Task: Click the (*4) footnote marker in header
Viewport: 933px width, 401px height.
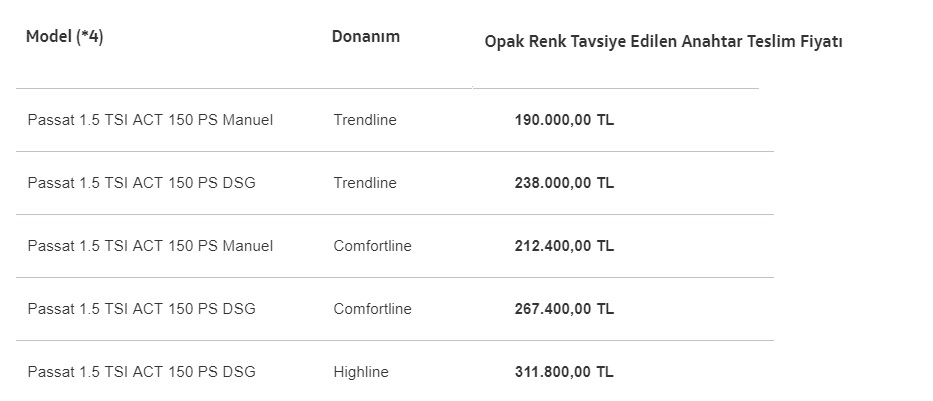Action: [90, 37]
